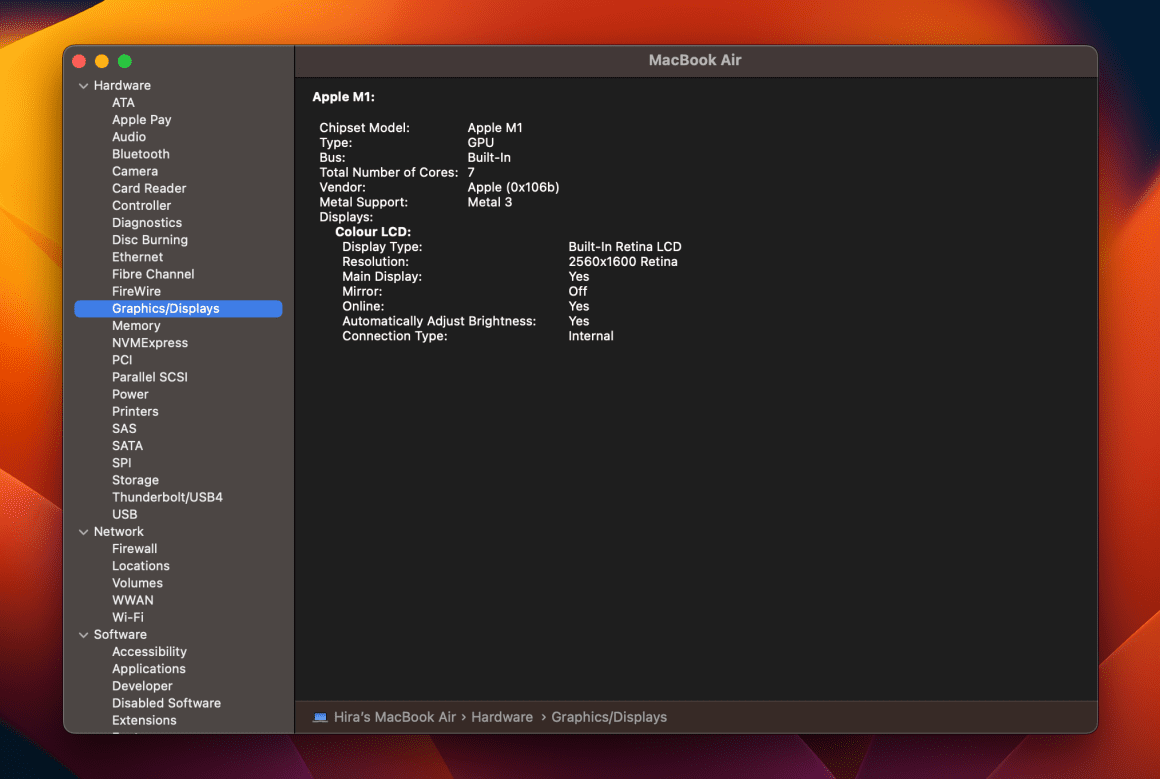Open the Extensions software report

tap(144, 720)
